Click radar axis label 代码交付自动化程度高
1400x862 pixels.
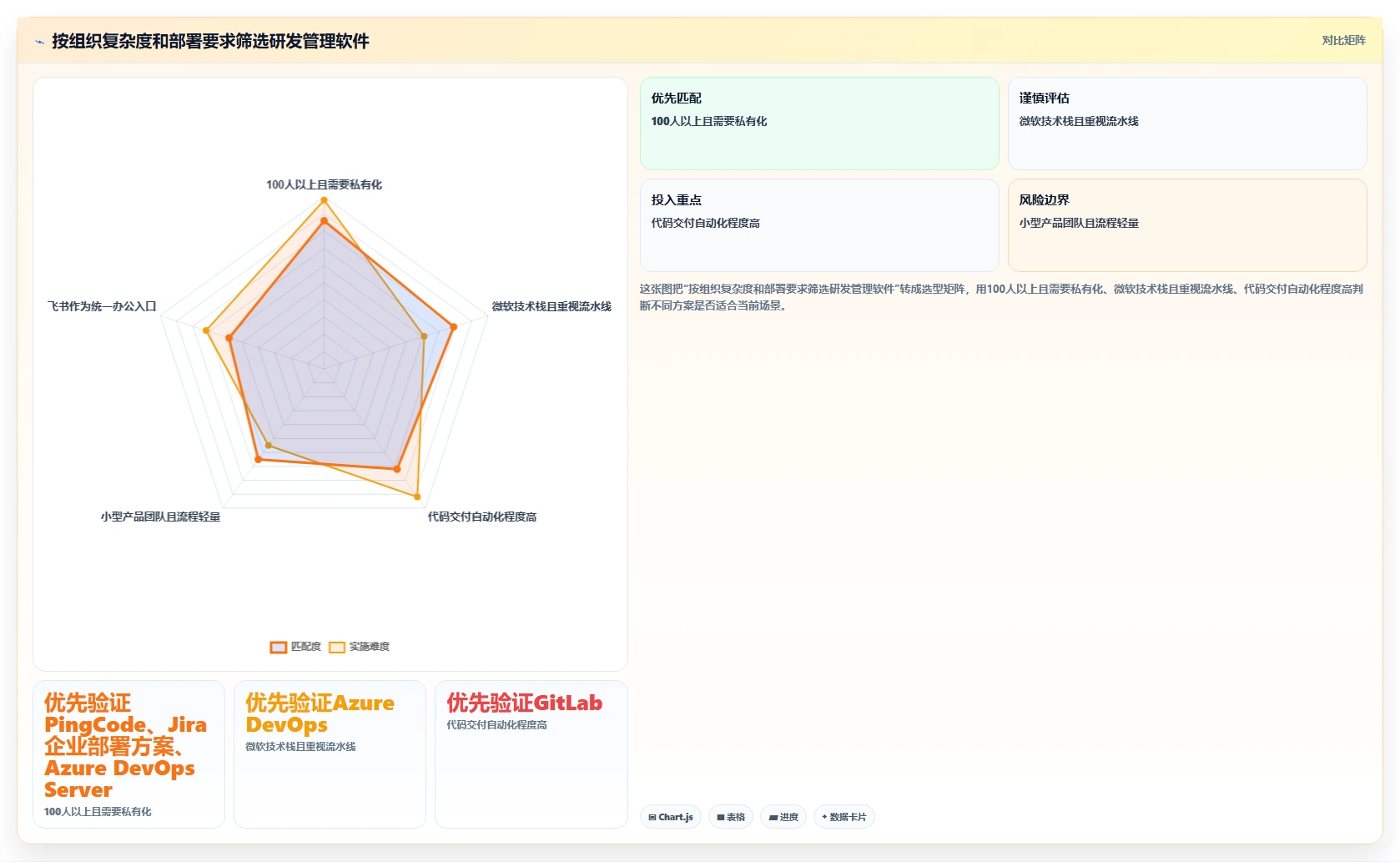(482, 517)
